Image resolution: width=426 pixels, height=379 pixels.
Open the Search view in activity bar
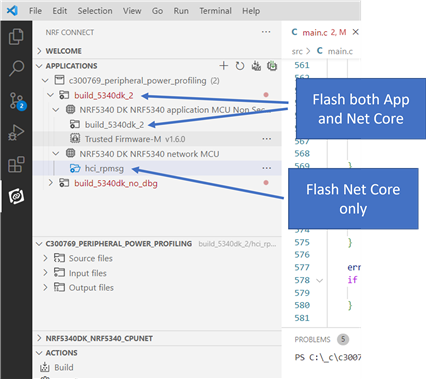16,68
